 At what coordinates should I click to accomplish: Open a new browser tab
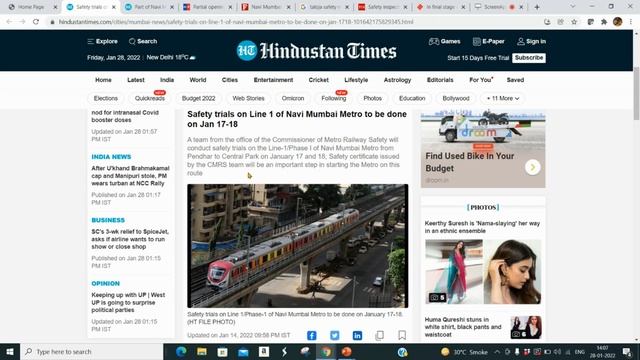(537, 7)
